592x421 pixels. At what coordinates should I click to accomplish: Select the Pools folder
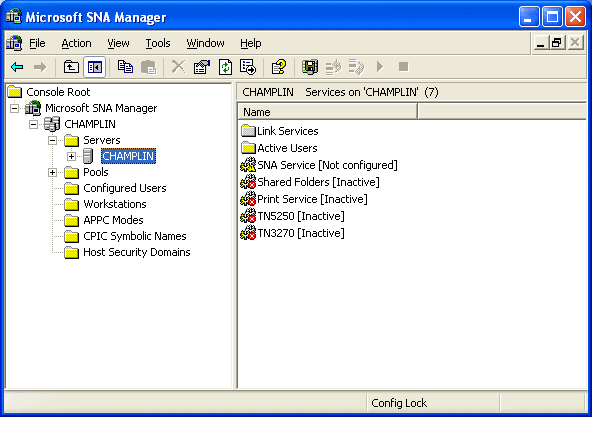click(x=96, y=173)
